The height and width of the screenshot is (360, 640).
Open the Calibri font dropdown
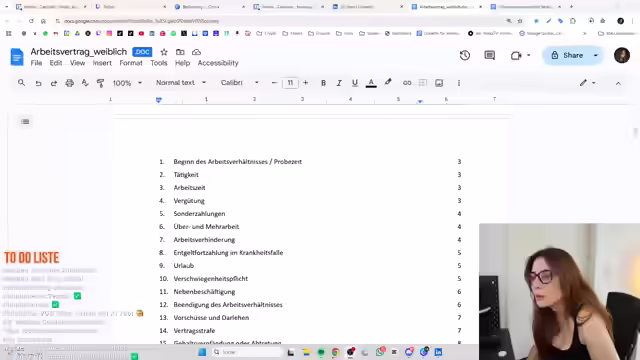[x=240, y=82]
